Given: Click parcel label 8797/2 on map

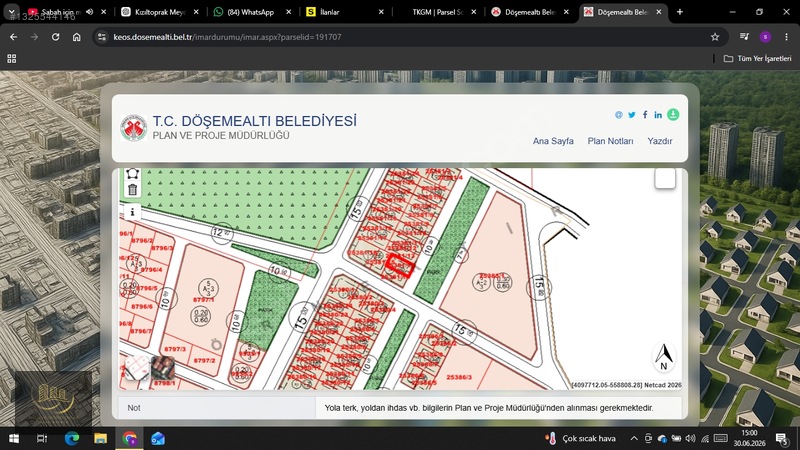Looking at the screenshot, I should click(205, 360).
